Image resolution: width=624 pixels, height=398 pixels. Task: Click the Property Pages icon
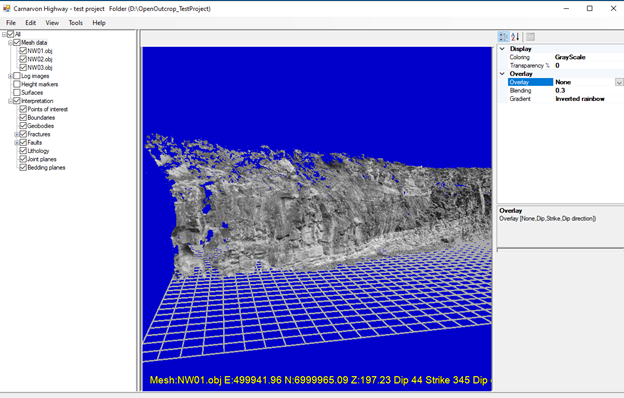pyautogui.click(x=530, y=37)
